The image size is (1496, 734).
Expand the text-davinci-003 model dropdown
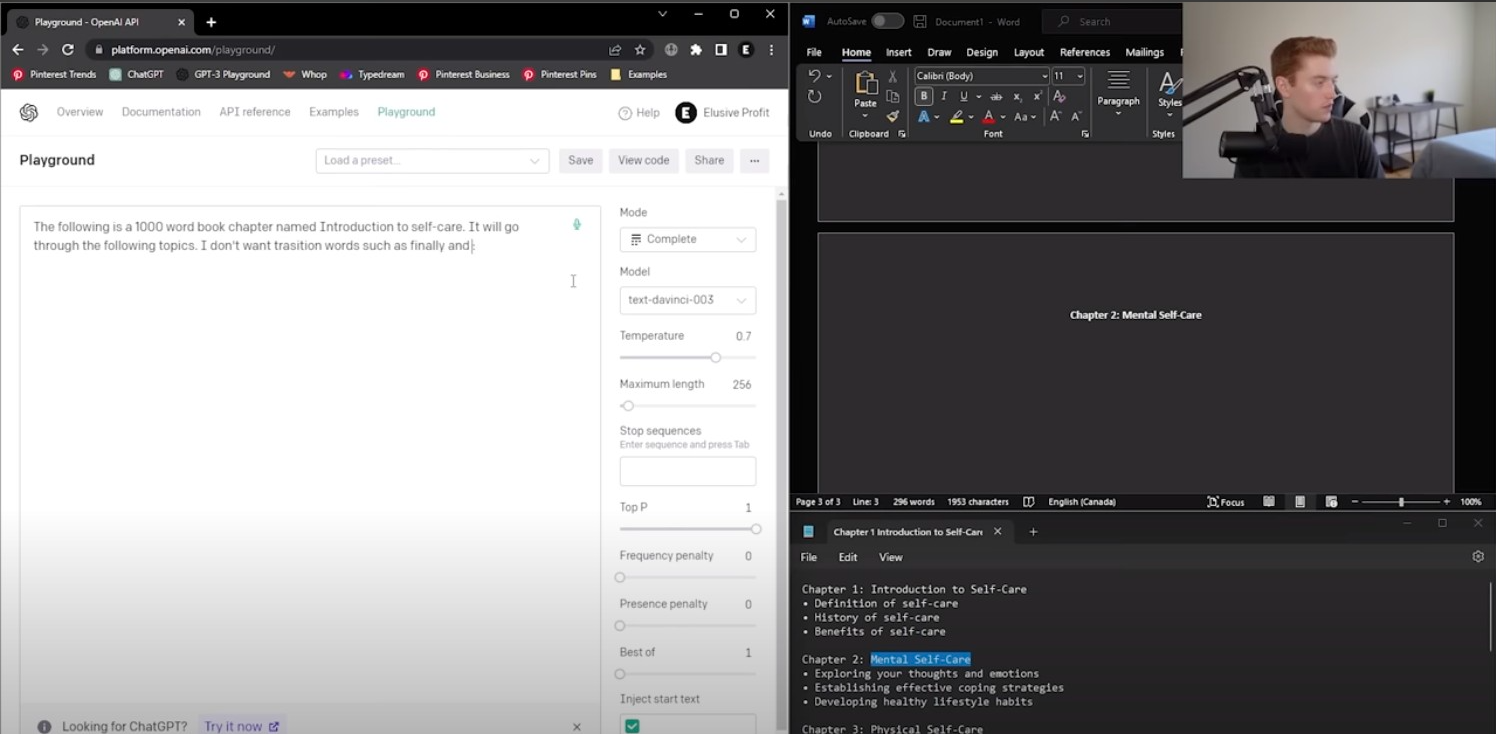(687, 300)
